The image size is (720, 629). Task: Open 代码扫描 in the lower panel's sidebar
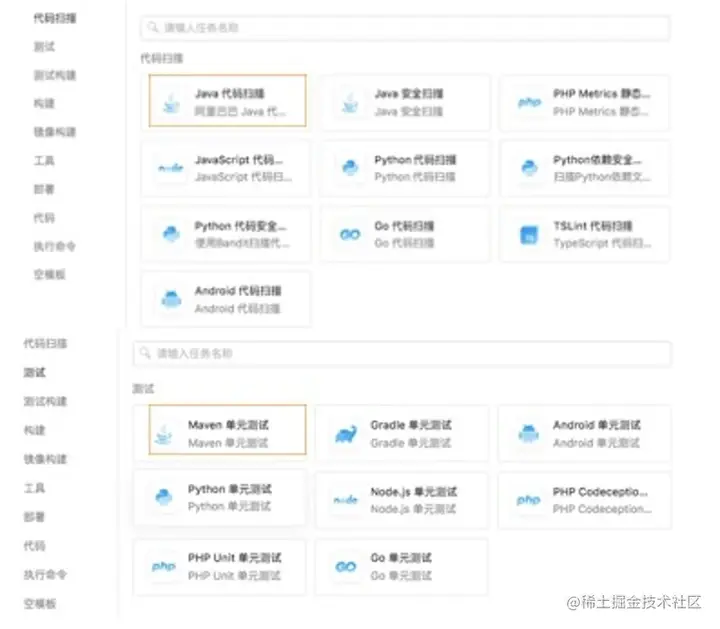point(45,343)
